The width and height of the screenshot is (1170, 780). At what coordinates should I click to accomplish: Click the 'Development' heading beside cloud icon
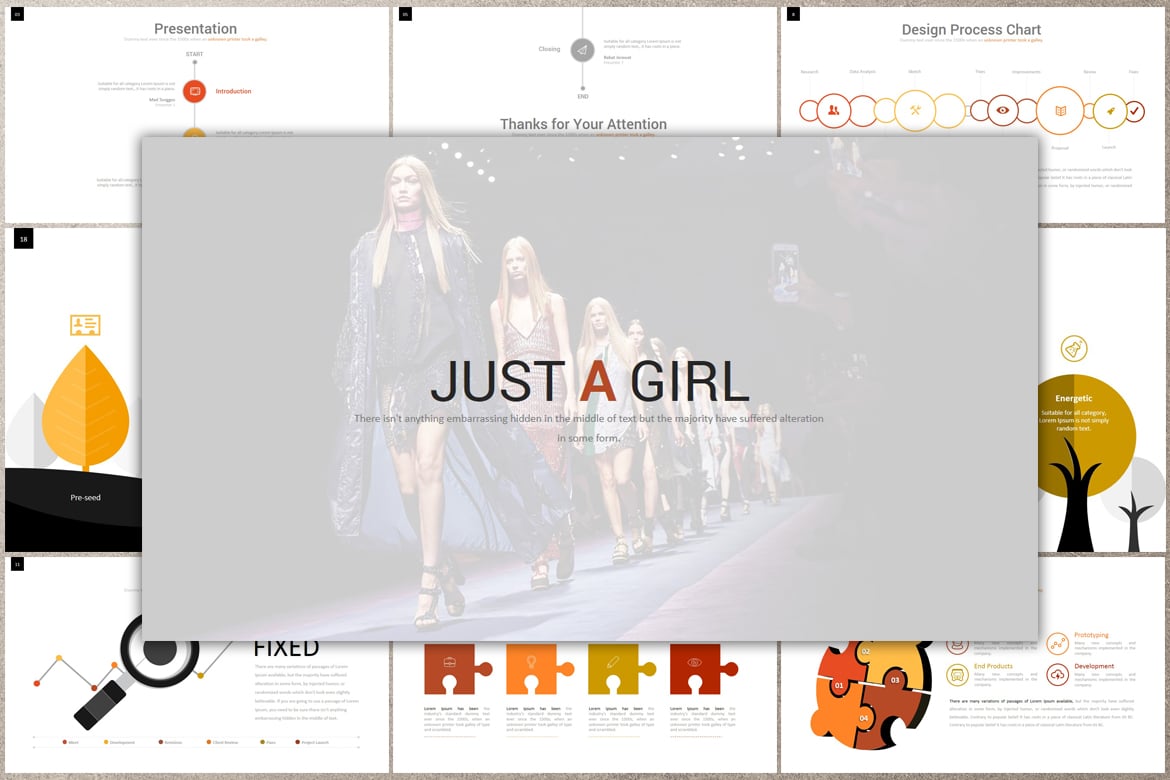(x=1094, y=666)
